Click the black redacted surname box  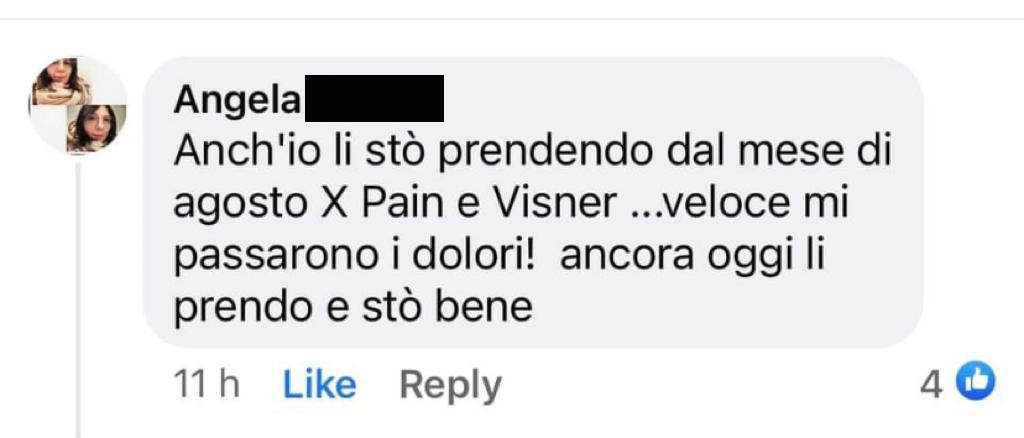click(374, 99)
